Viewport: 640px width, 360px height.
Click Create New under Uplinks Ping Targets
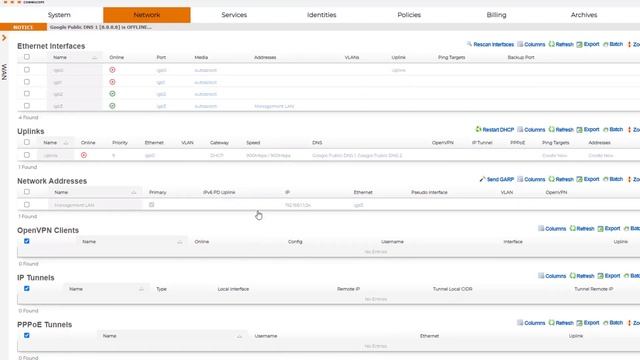click(554, 156)
